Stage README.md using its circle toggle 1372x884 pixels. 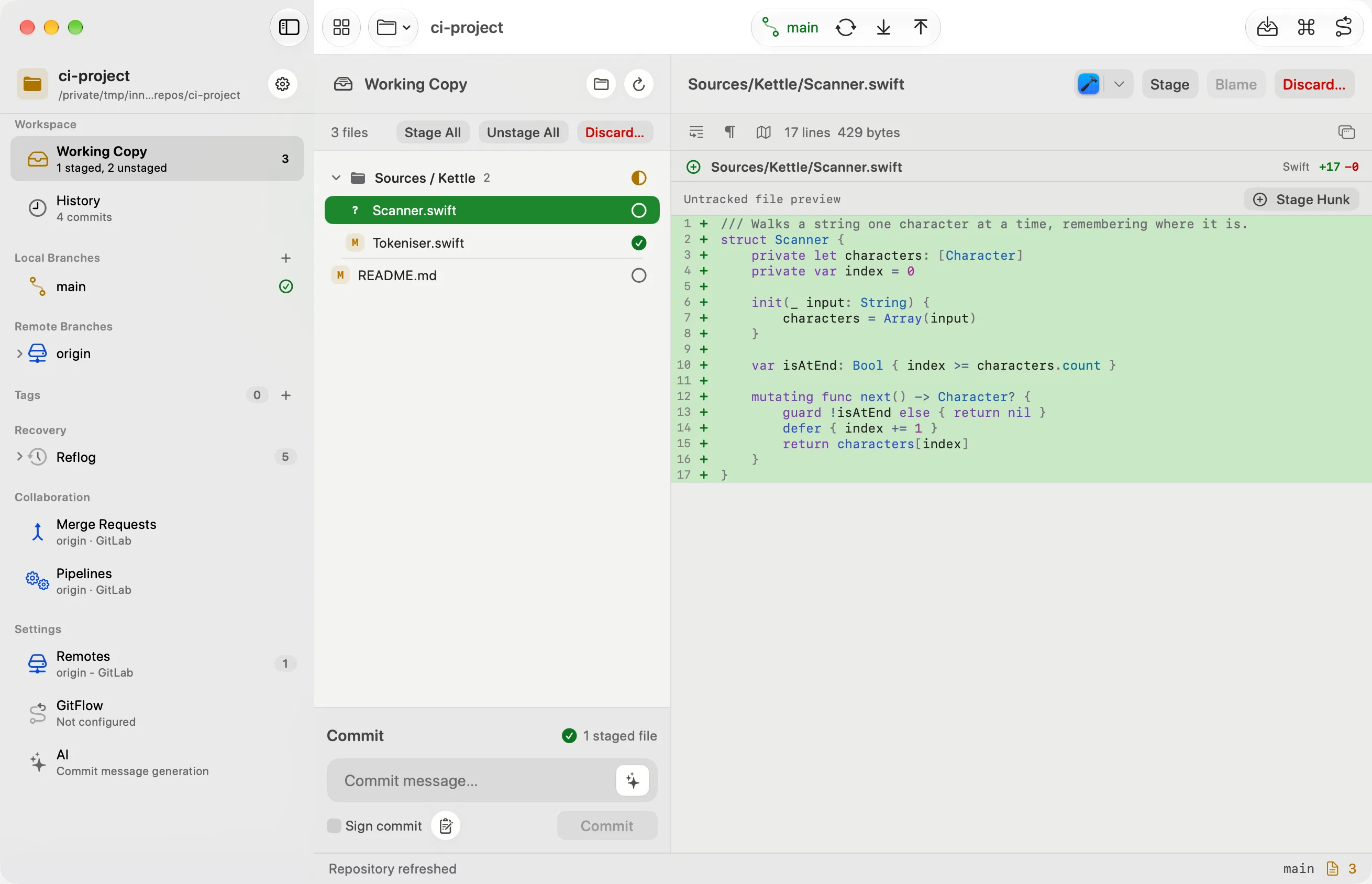tap(639, 275)
